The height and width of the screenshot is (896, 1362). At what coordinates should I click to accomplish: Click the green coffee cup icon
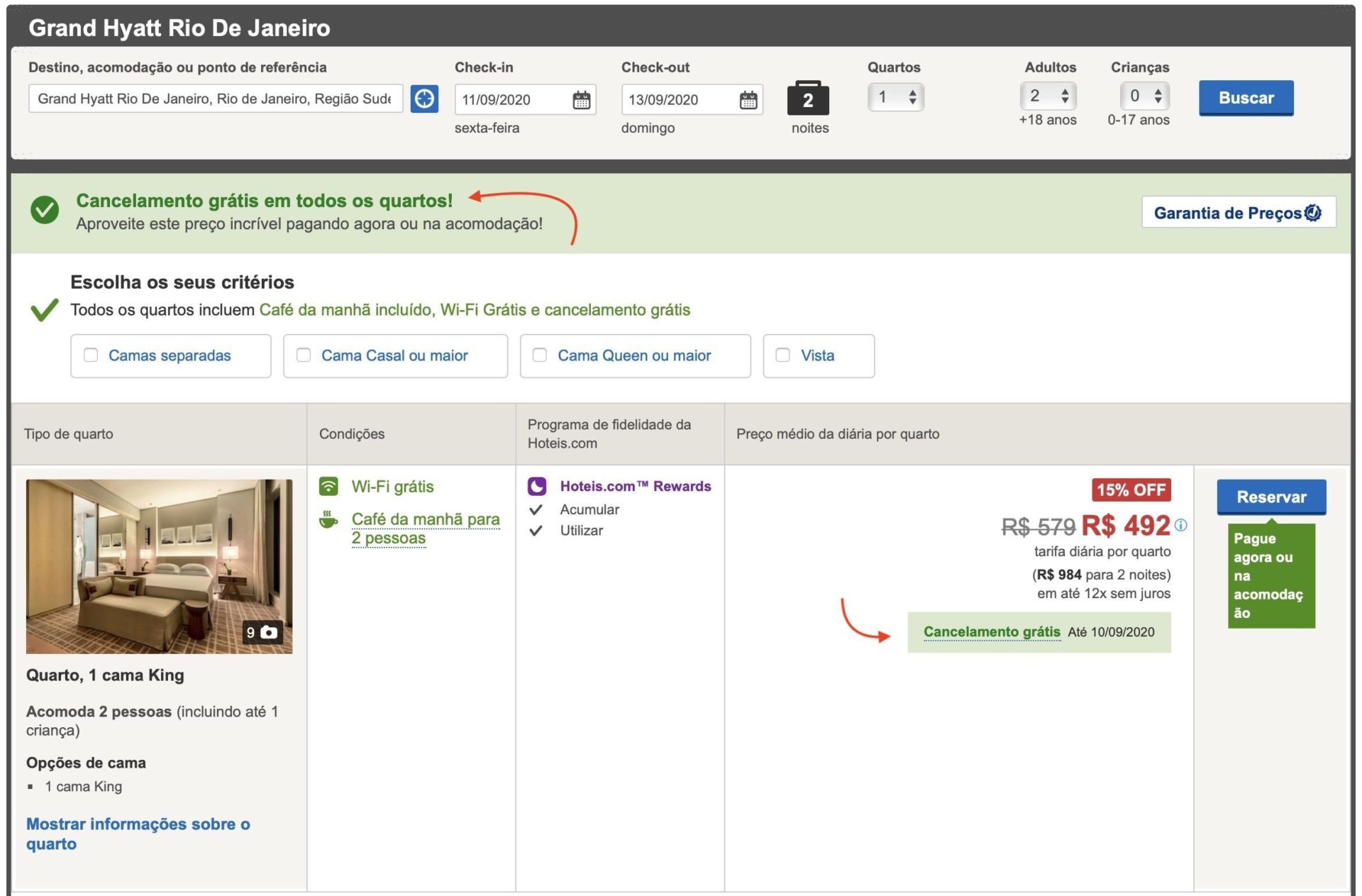coord(328,519)
